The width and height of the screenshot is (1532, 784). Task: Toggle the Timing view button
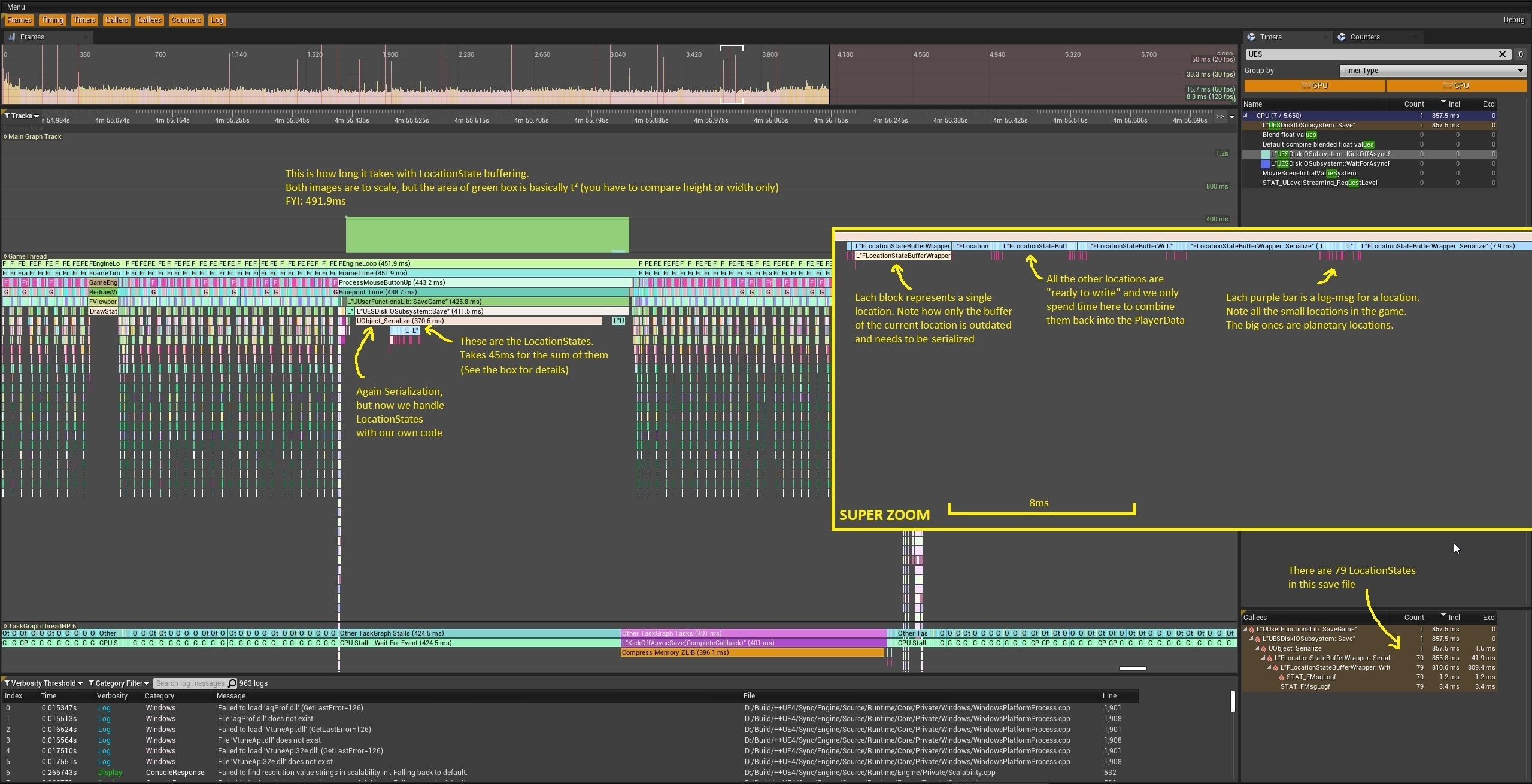pyautogui.click(x=52, y=20)
